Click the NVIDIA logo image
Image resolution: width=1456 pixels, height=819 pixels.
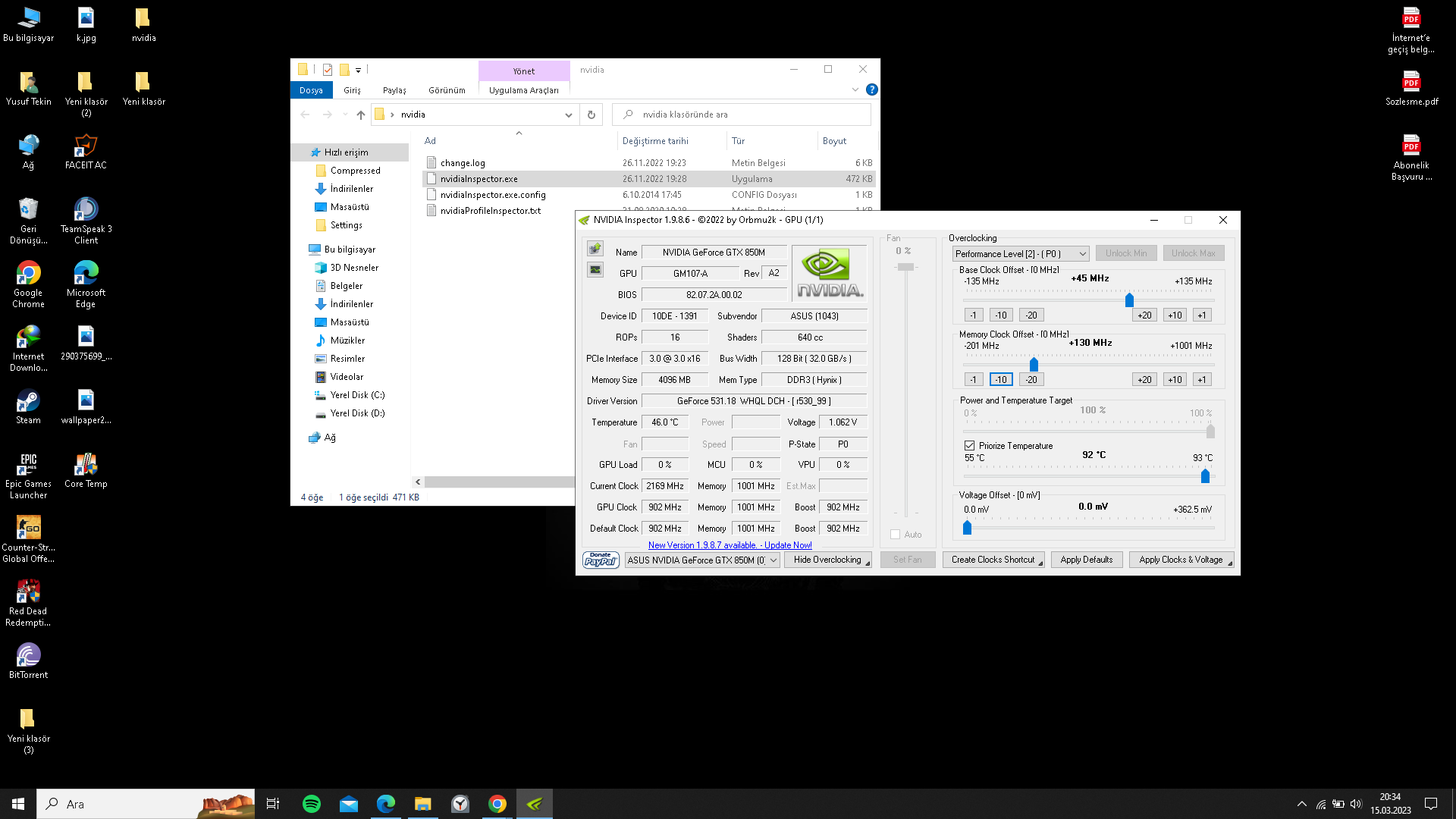(830, 273)
